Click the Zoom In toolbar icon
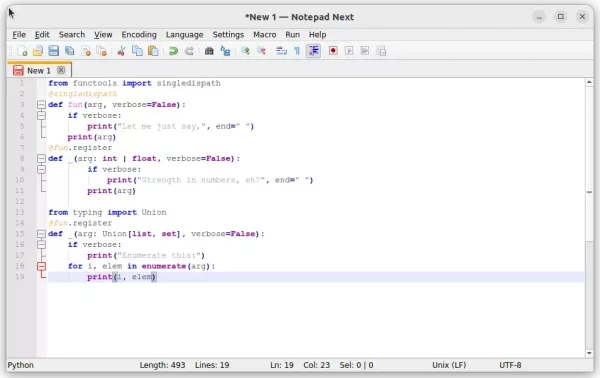Viewport: 600px width, 378px height. point(245,51)
